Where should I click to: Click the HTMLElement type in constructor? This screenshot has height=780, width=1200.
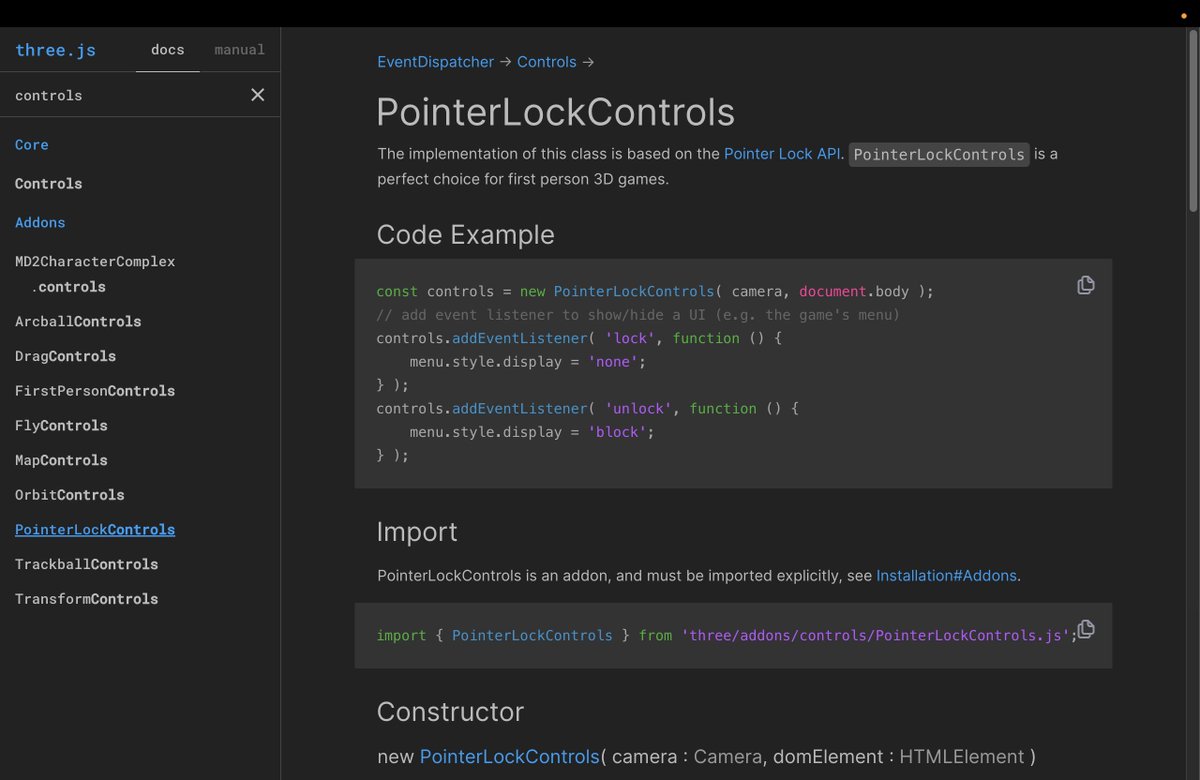962,757
